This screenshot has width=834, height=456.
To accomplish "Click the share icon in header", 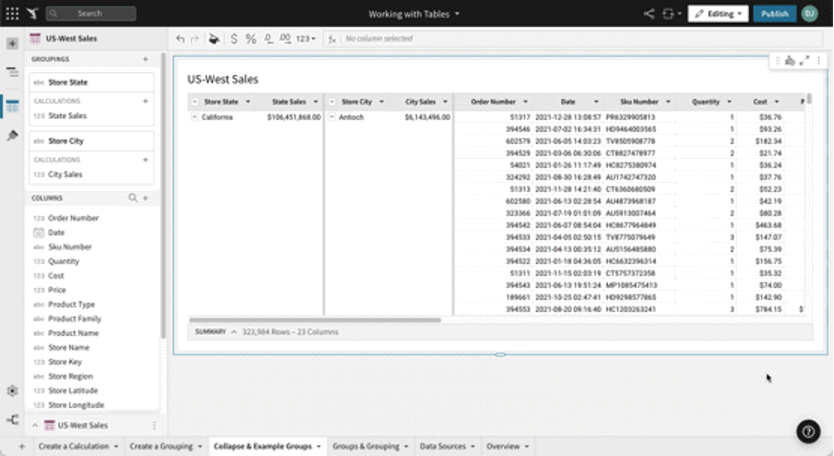I will point(649,14).
